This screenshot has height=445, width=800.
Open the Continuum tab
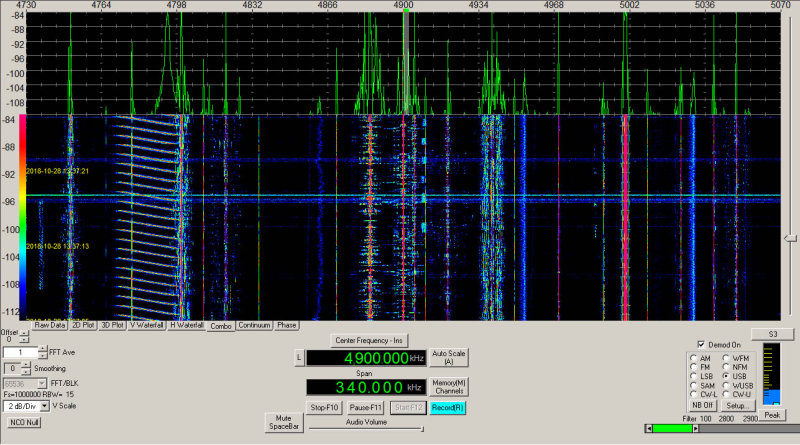coord(254,325)
